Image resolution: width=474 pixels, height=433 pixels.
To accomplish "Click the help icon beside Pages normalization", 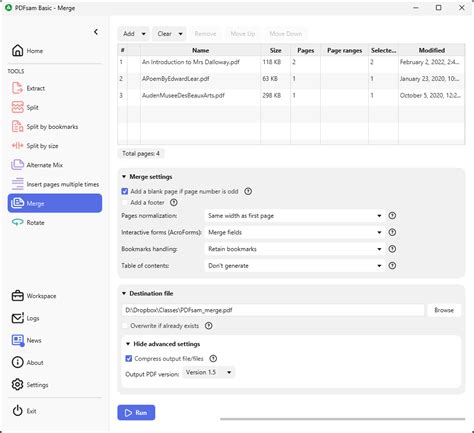I will click(392, 216).
